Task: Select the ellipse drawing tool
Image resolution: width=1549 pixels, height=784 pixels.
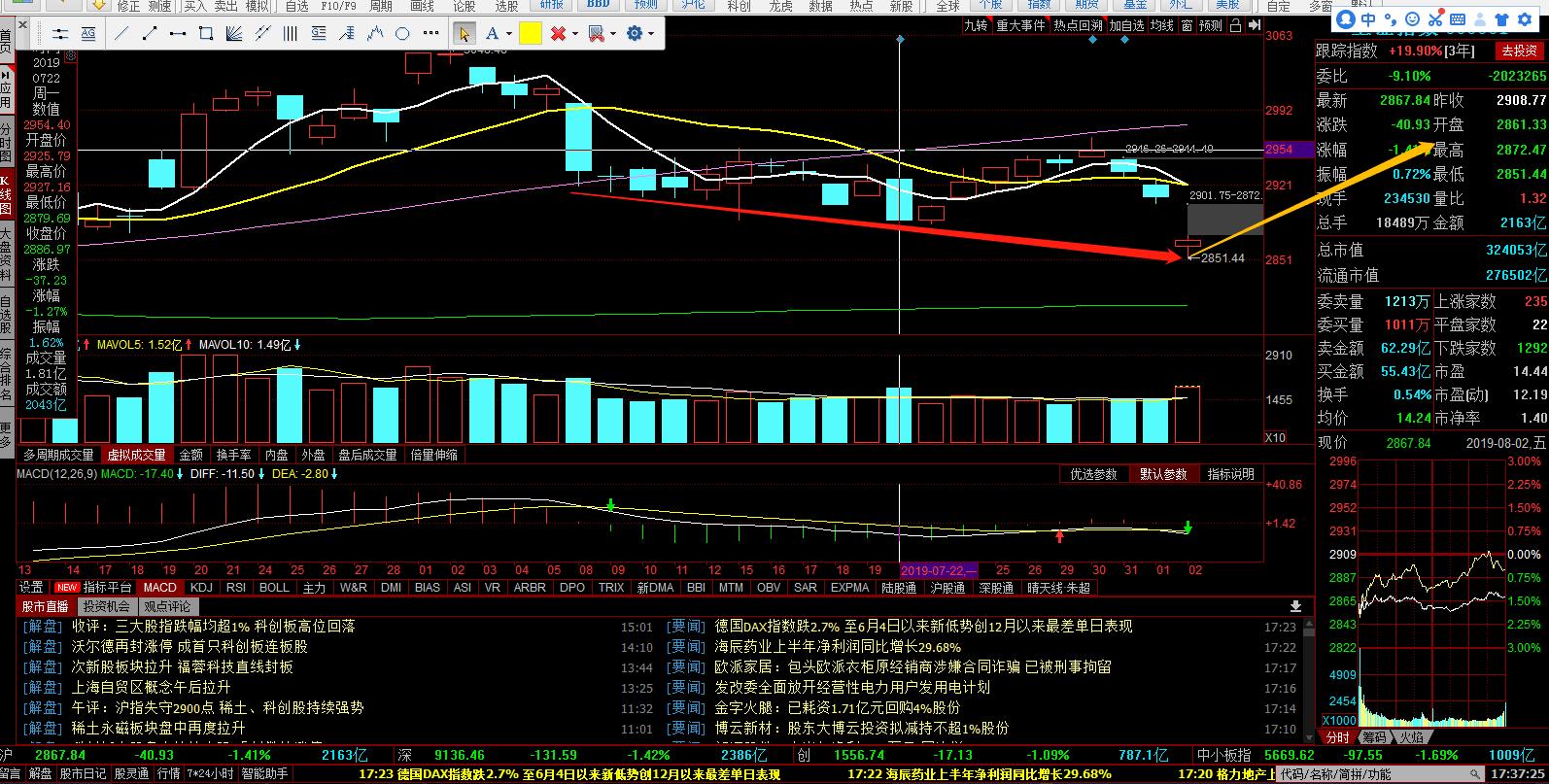Action: 403,33
